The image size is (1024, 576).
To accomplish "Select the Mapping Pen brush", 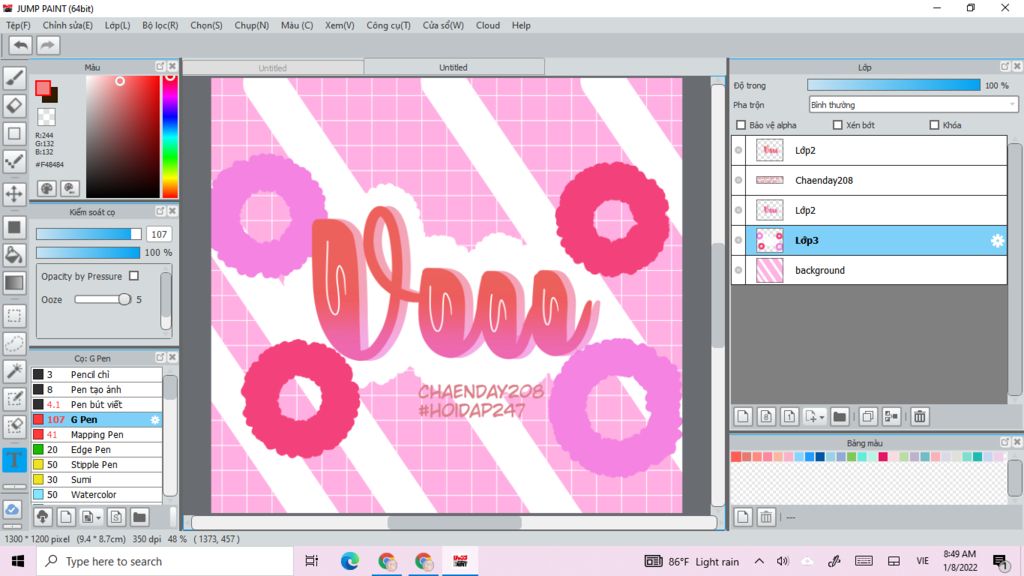I will 97,434.
